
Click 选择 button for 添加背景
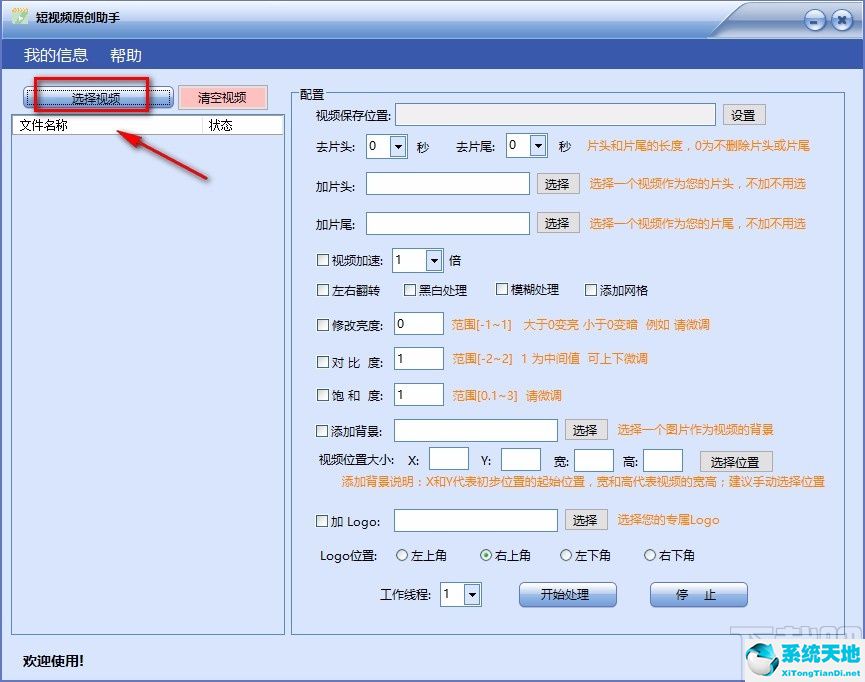tap(586, 430)
